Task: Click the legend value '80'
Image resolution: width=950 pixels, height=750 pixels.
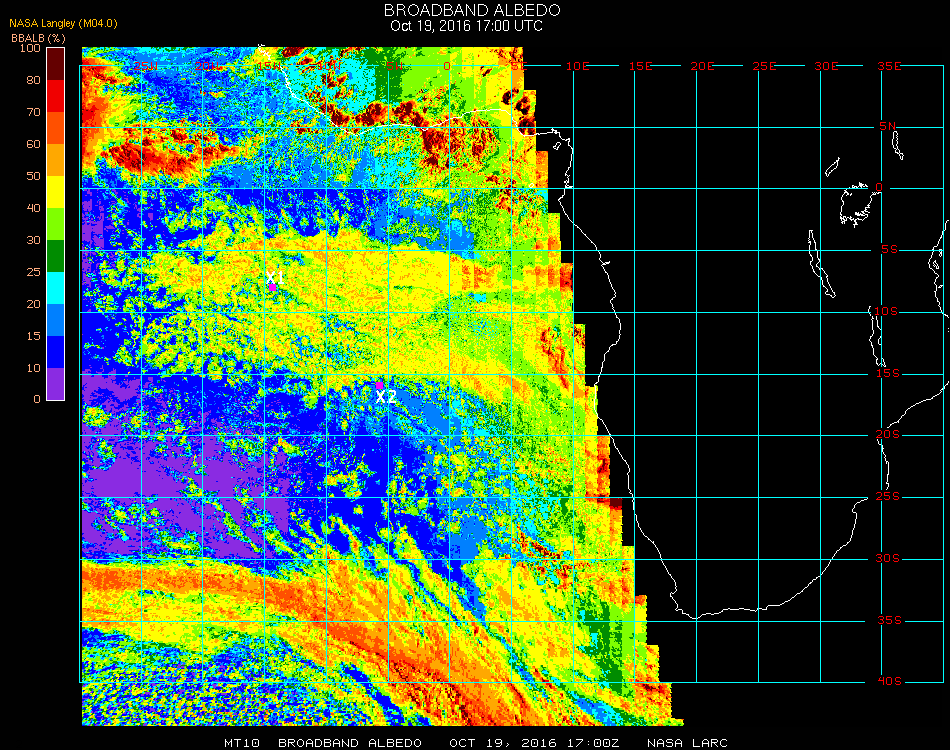Action: coord(33,80)
